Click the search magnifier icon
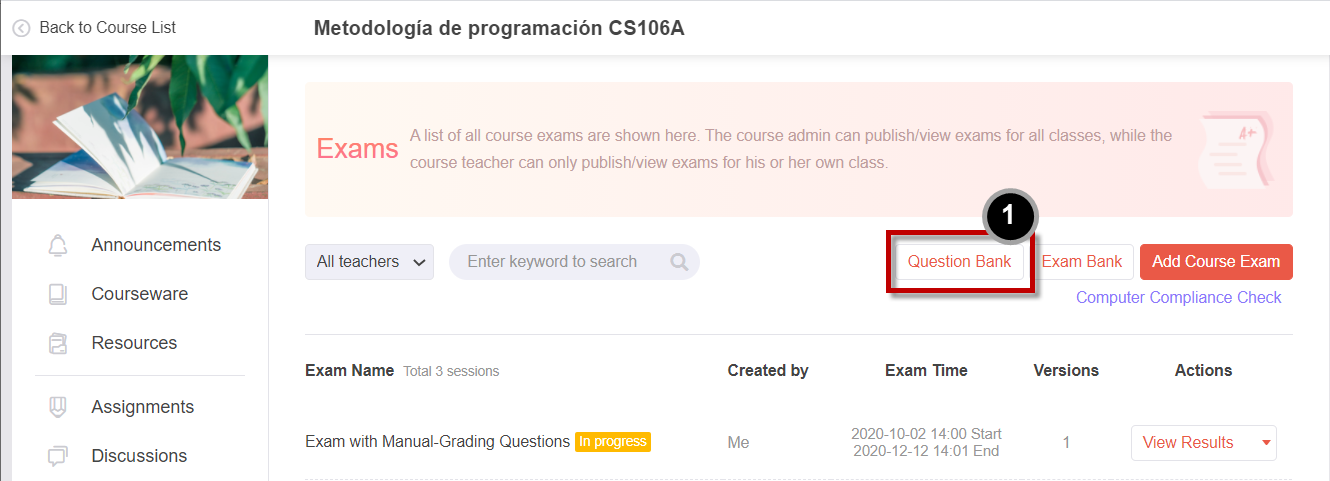 point(679,262)
